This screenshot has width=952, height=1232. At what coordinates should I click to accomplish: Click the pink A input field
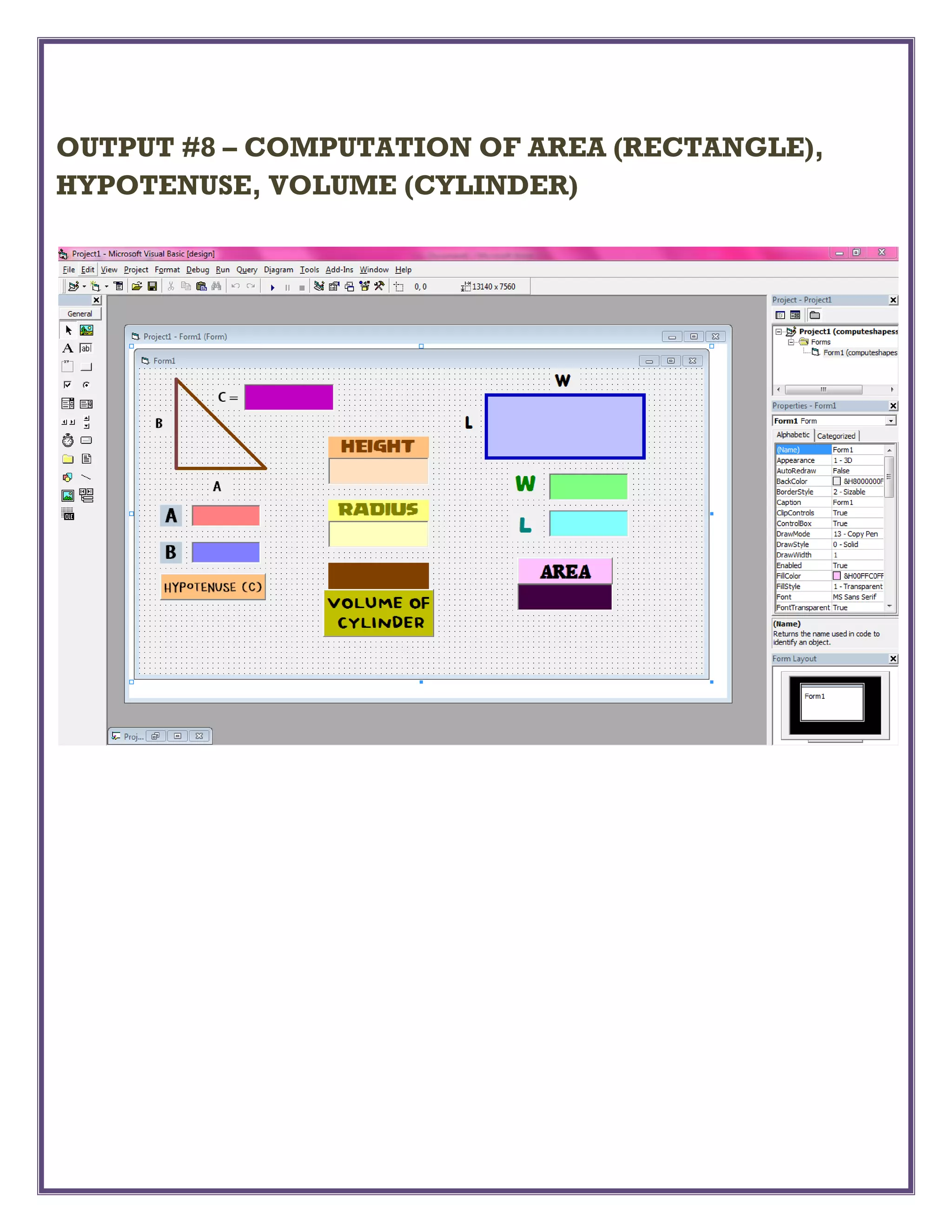[x=225, y=516]
